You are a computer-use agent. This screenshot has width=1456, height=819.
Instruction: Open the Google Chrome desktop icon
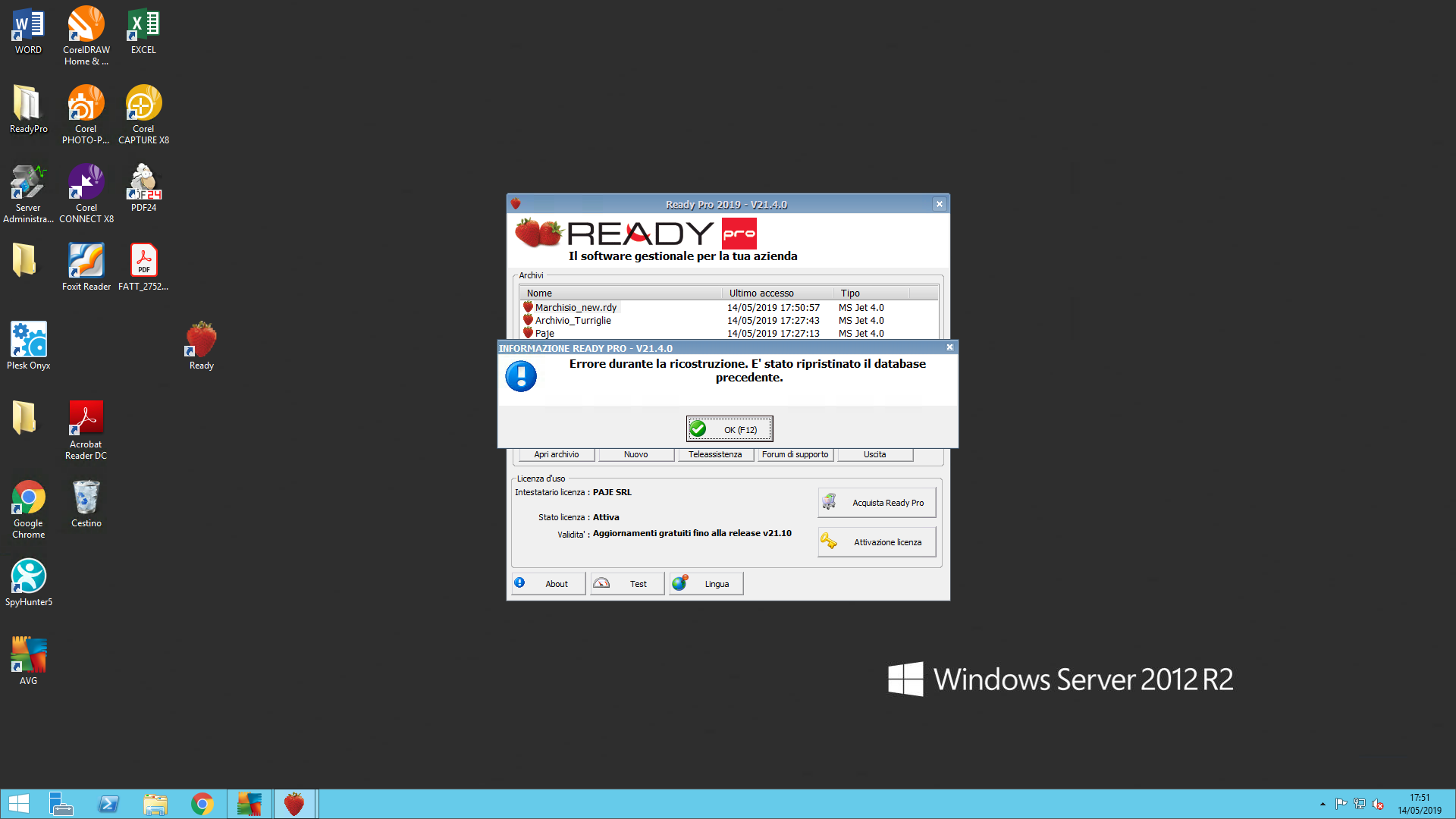point(28,510)
